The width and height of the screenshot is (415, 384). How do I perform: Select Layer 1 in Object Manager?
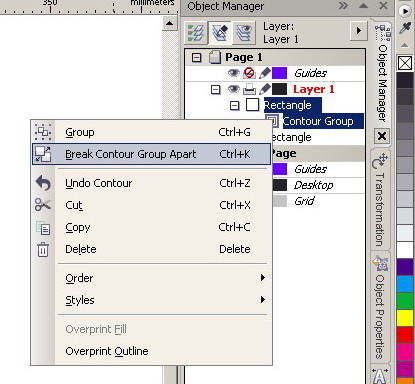point(313,89)
